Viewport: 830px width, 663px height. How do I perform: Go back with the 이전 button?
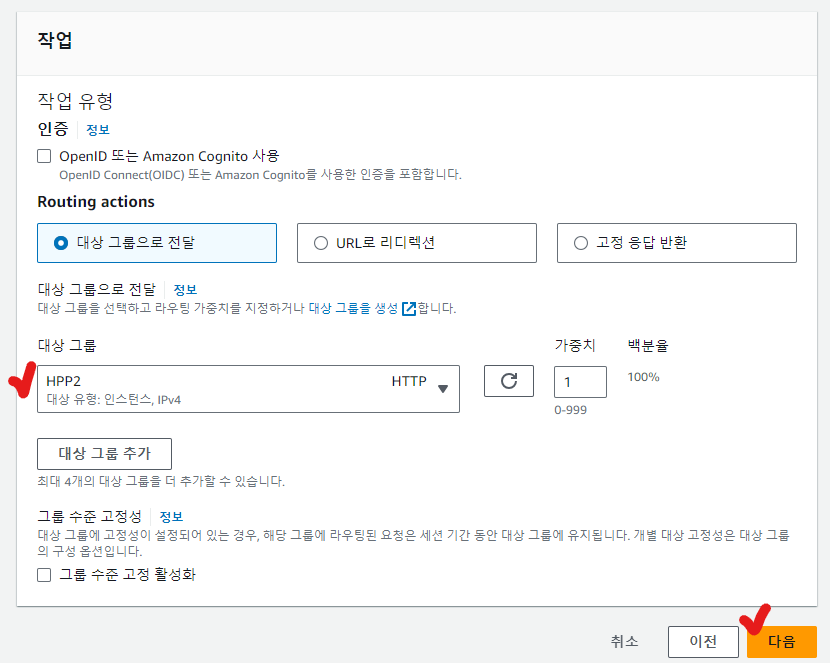[703, 642]
